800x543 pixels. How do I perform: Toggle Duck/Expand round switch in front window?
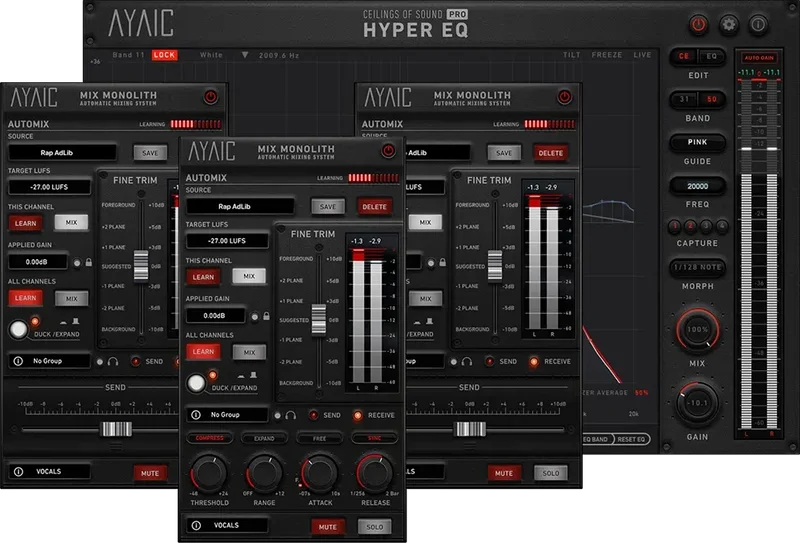coord(196,383)
